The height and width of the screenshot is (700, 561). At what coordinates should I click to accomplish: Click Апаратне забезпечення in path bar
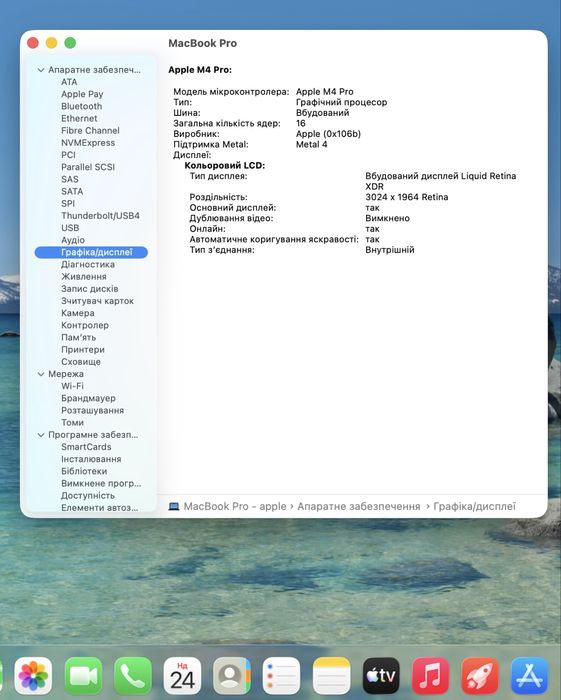[x=359, y=506]
